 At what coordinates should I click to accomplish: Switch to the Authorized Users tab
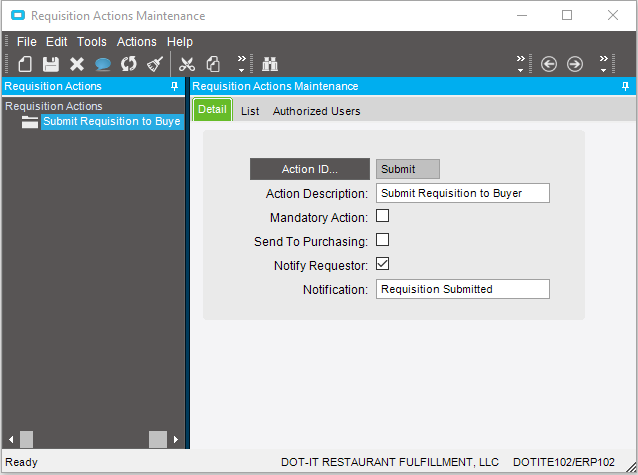317,111
